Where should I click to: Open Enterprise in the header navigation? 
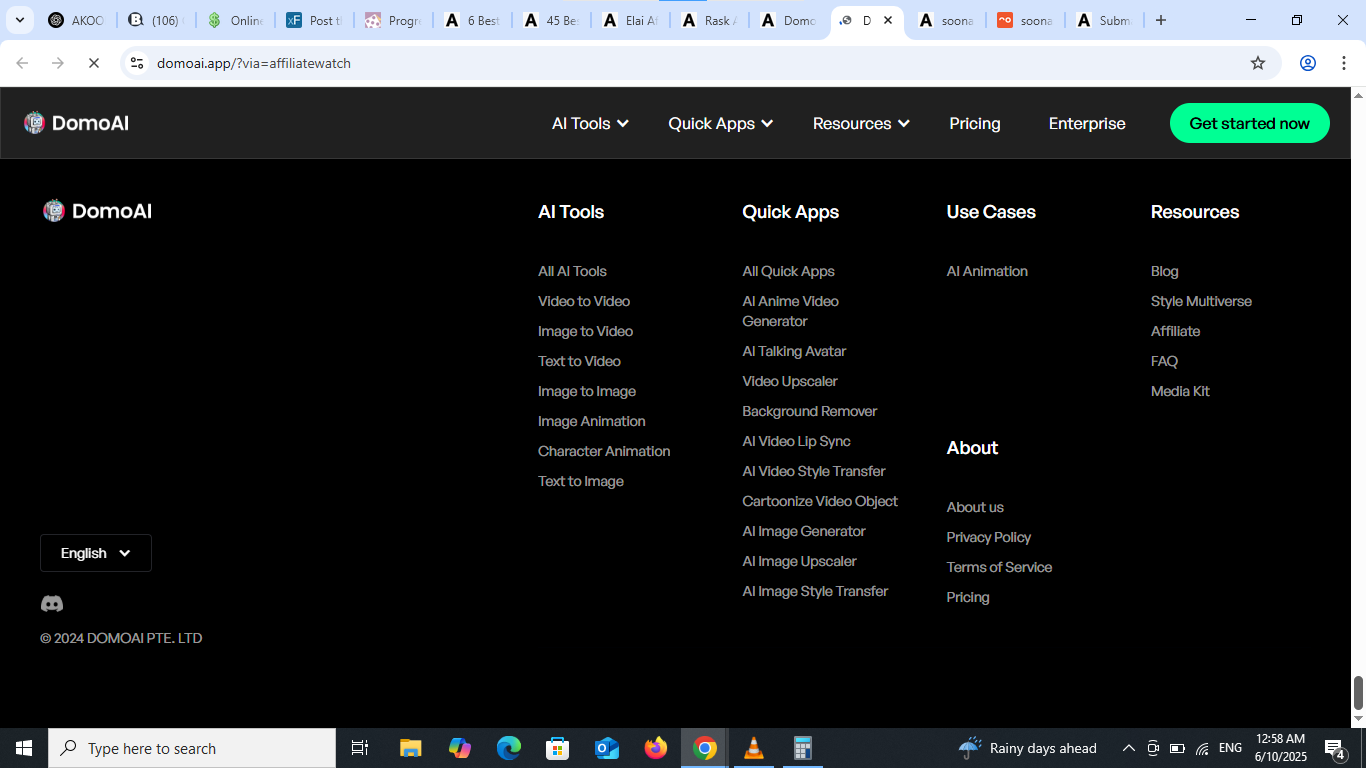pyautogui.click(x=1087, y=123)
